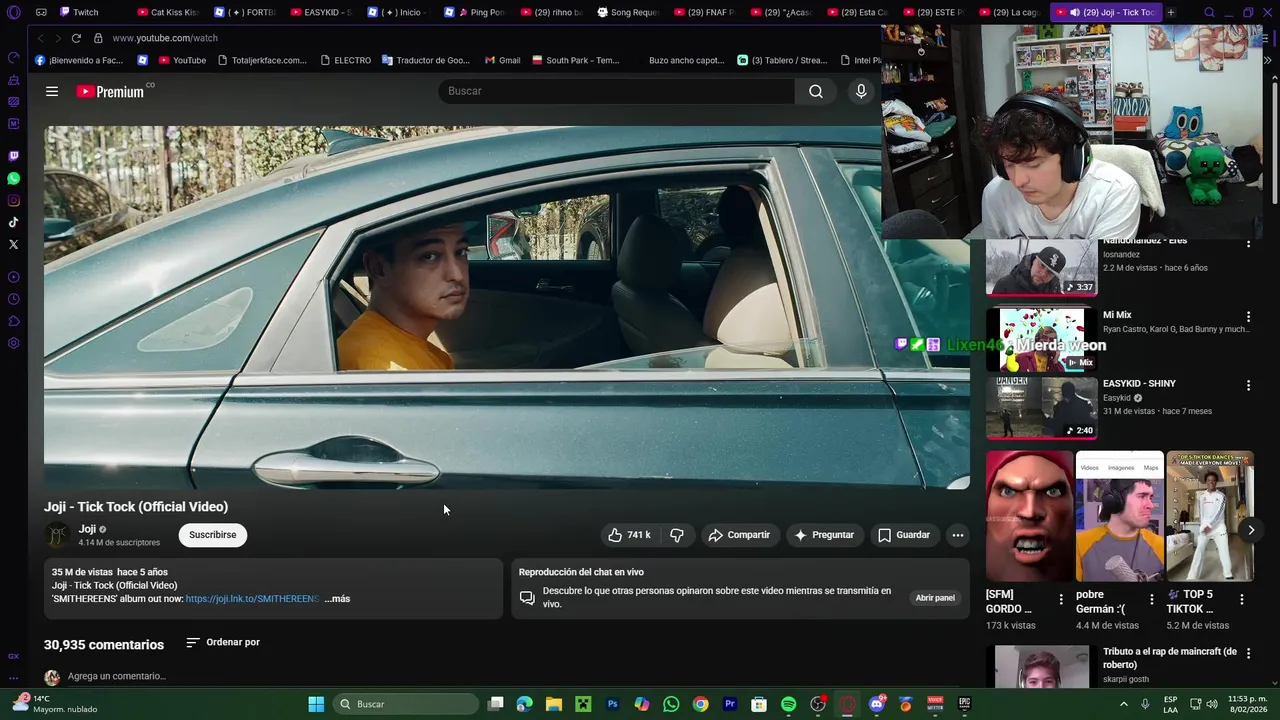This screenshot has width=1280, height=720.
Task: Focus the YouTube Buscar search box
Action: point(617,91)
